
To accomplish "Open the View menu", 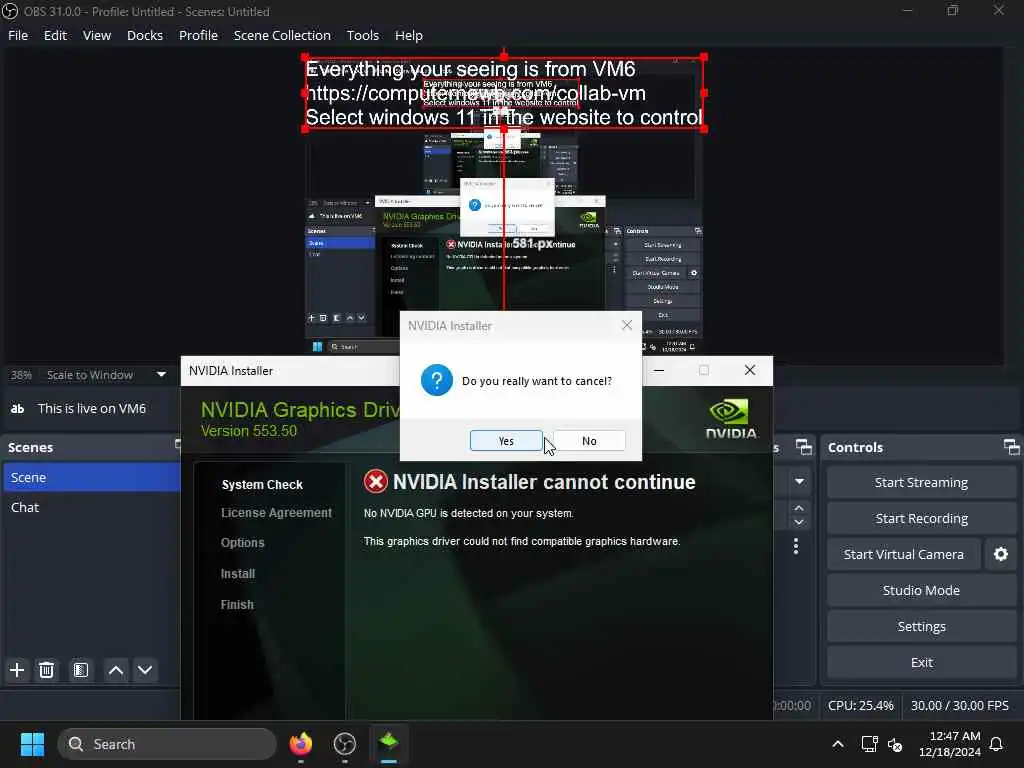I will pos(97,35).
